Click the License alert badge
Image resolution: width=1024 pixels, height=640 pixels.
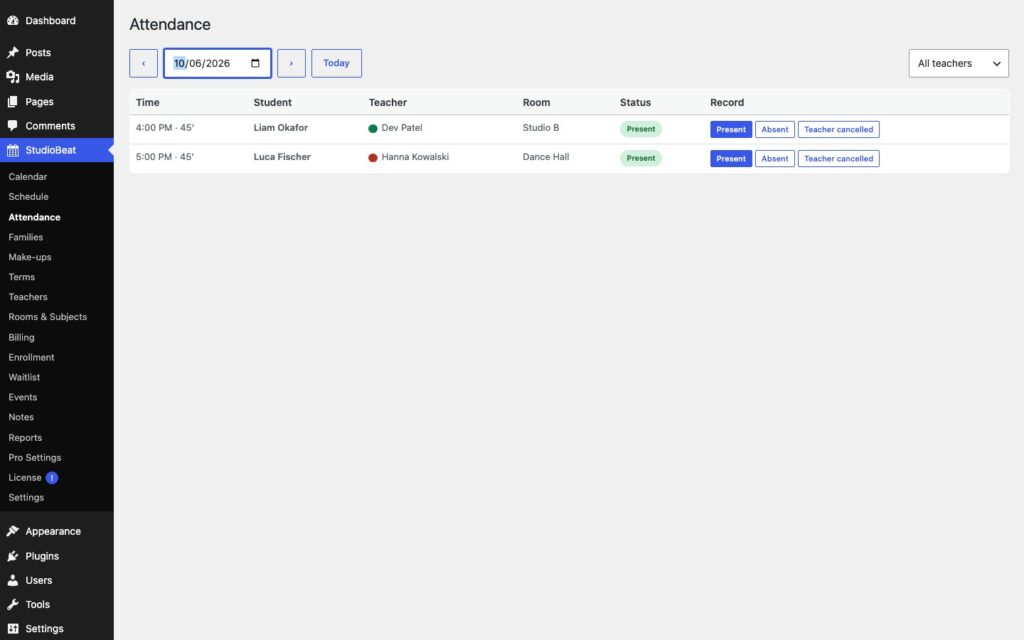pyautogui.click(x=52, y=477)
